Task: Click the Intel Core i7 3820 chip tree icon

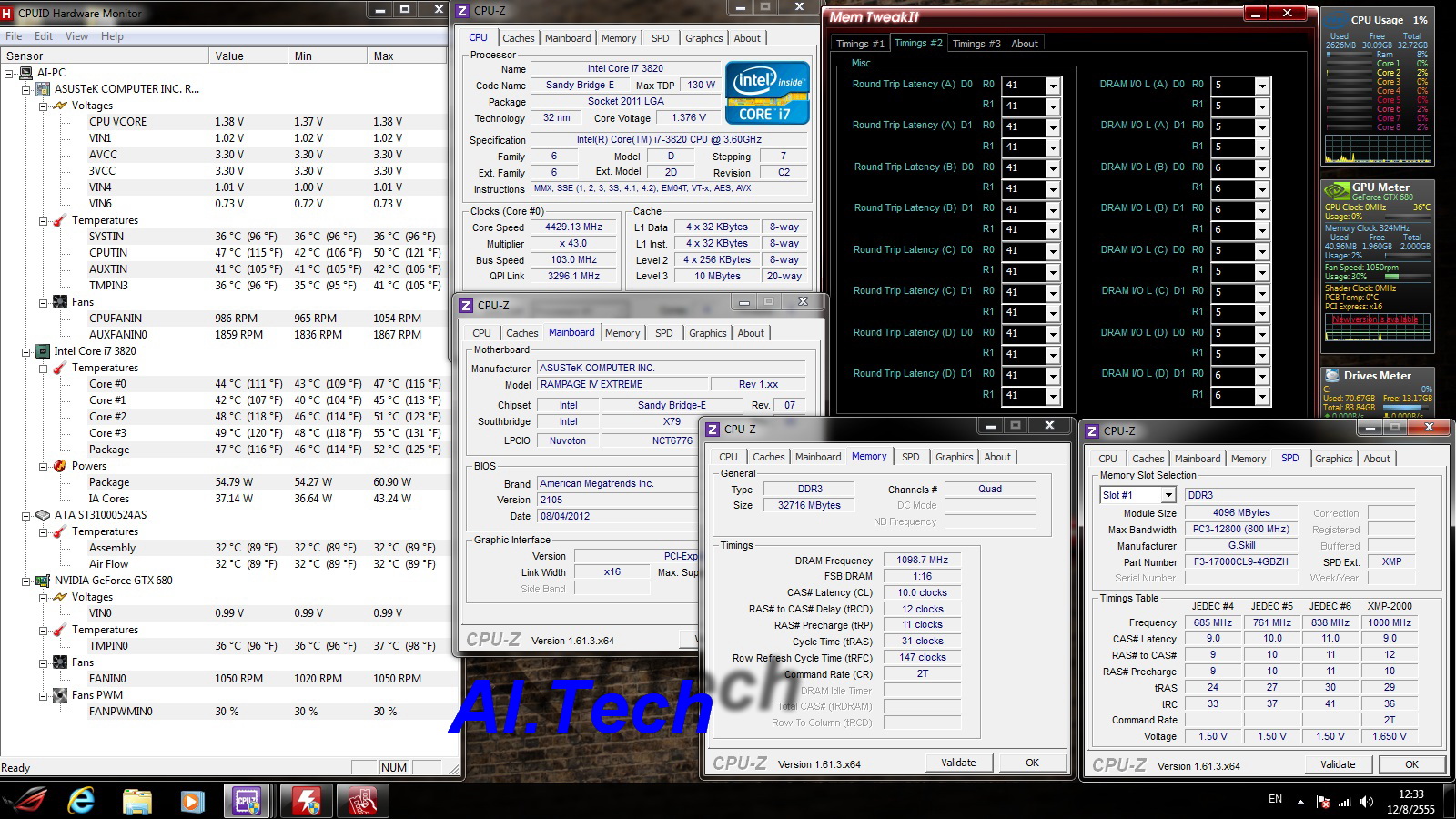Action: [43, 351]
